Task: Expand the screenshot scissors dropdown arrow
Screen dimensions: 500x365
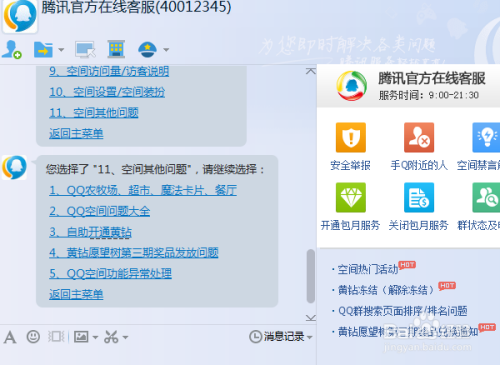Action: click(125, 337)
